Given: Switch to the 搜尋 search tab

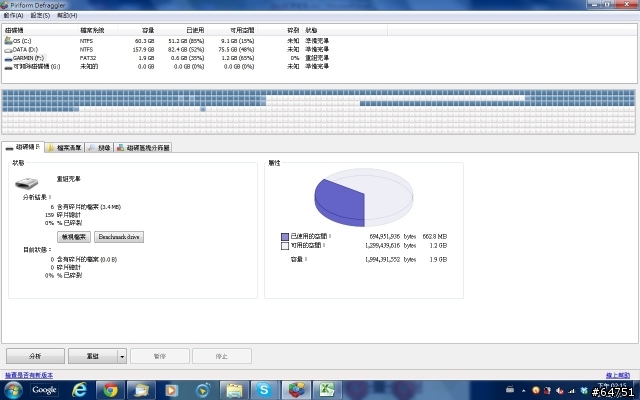Looking at the screenshot, I should (x=99, y=148).
